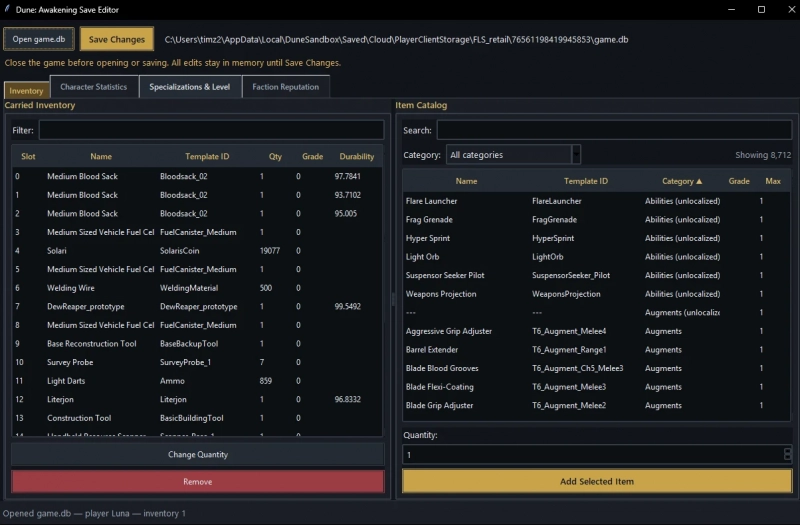The height and width of the screenshot is (525, 800).
Task: Click status bar text Opened game.db
Action: tap(95, 513)
